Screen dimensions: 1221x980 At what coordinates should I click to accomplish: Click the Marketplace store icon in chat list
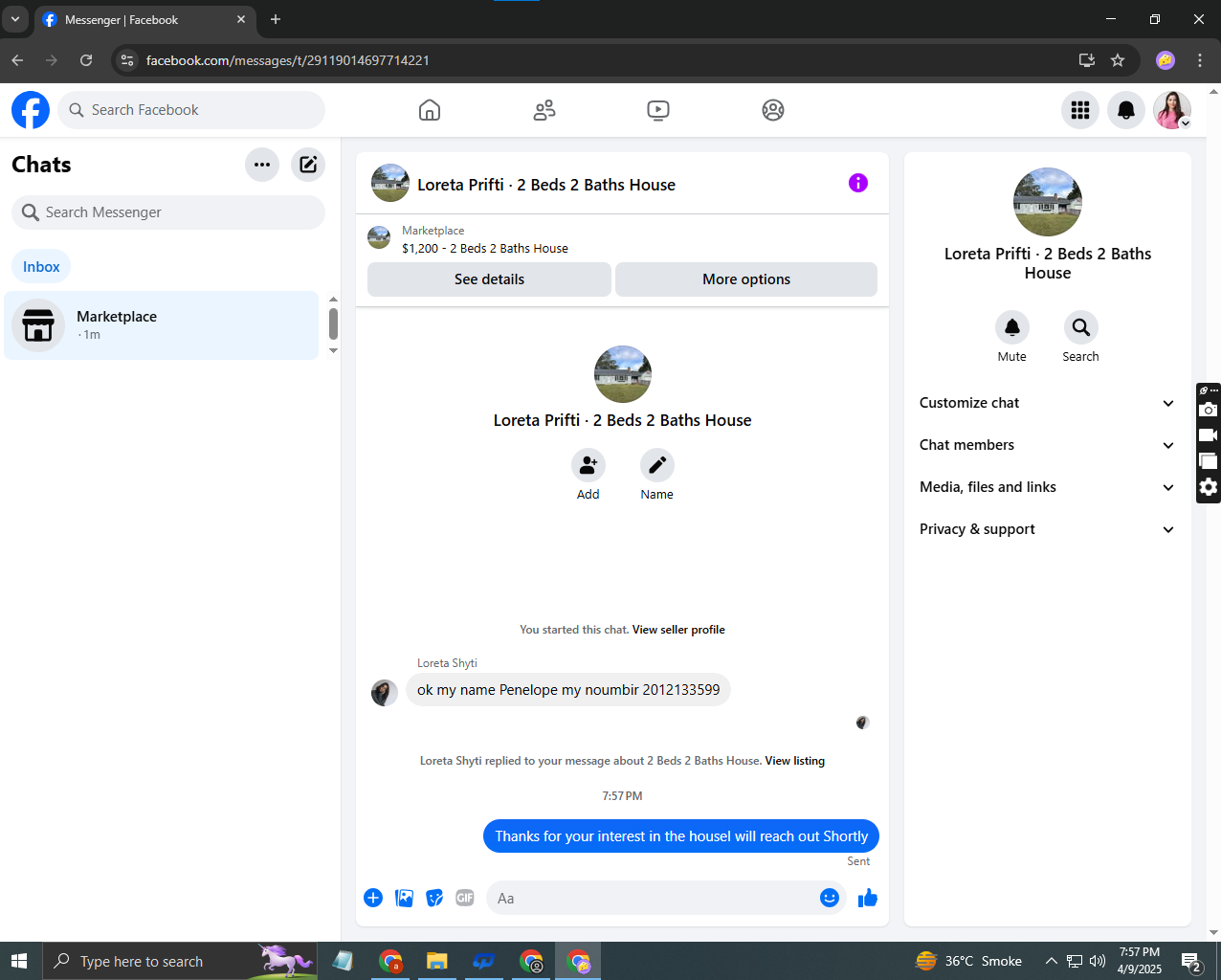(x=38, y=325)
